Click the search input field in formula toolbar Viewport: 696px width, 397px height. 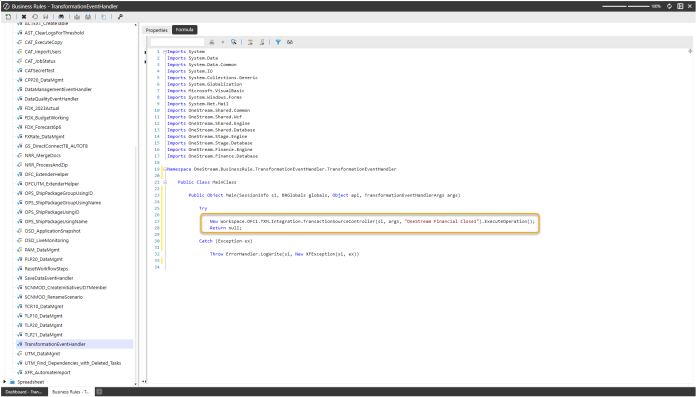pos(177,42)
